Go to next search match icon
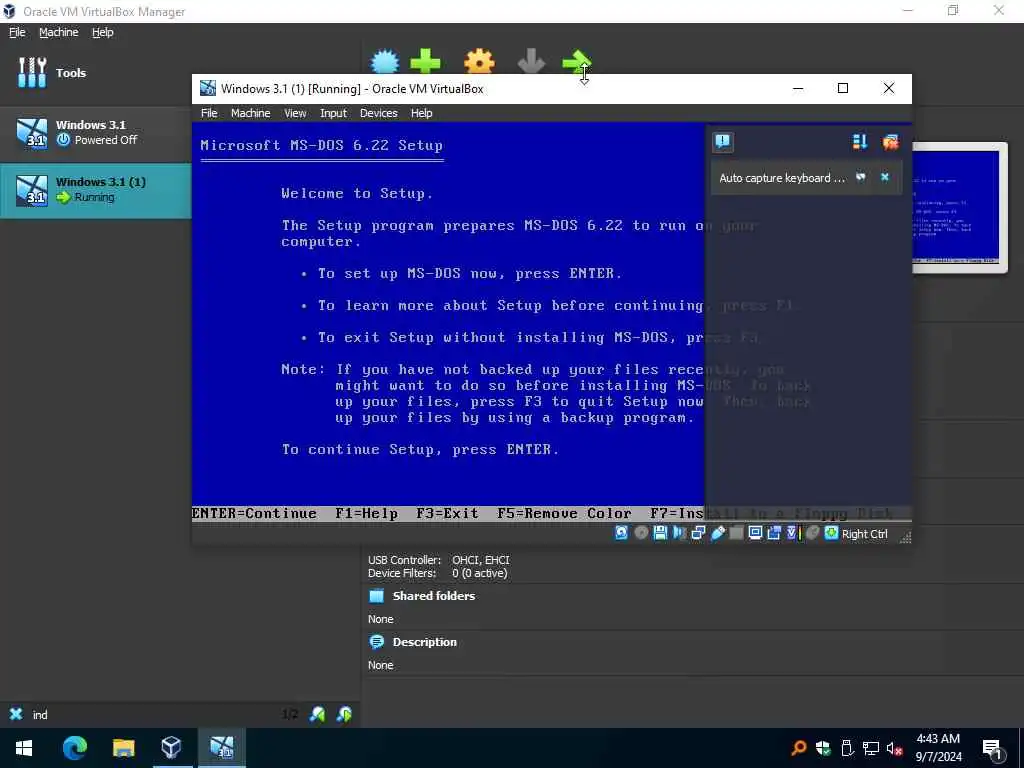This screenshot has width=1024, height=768. (x=344, y=714)
